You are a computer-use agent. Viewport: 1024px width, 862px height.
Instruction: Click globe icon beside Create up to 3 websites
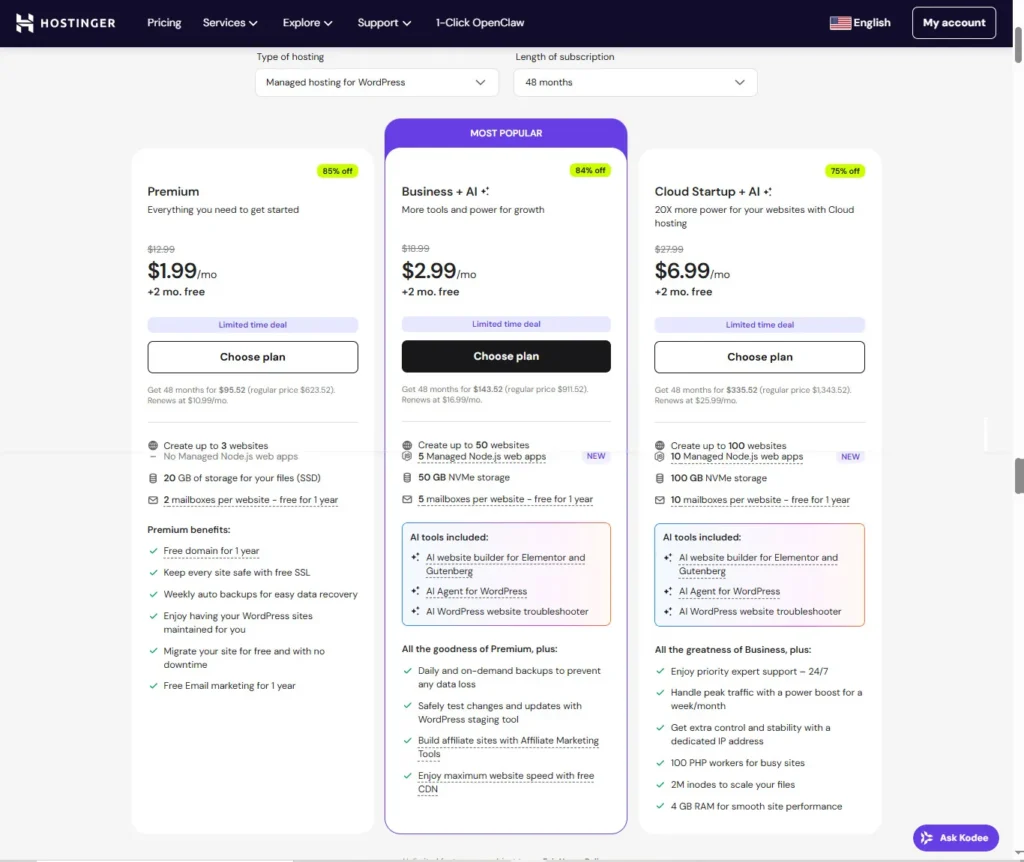(x=153, y=445)
